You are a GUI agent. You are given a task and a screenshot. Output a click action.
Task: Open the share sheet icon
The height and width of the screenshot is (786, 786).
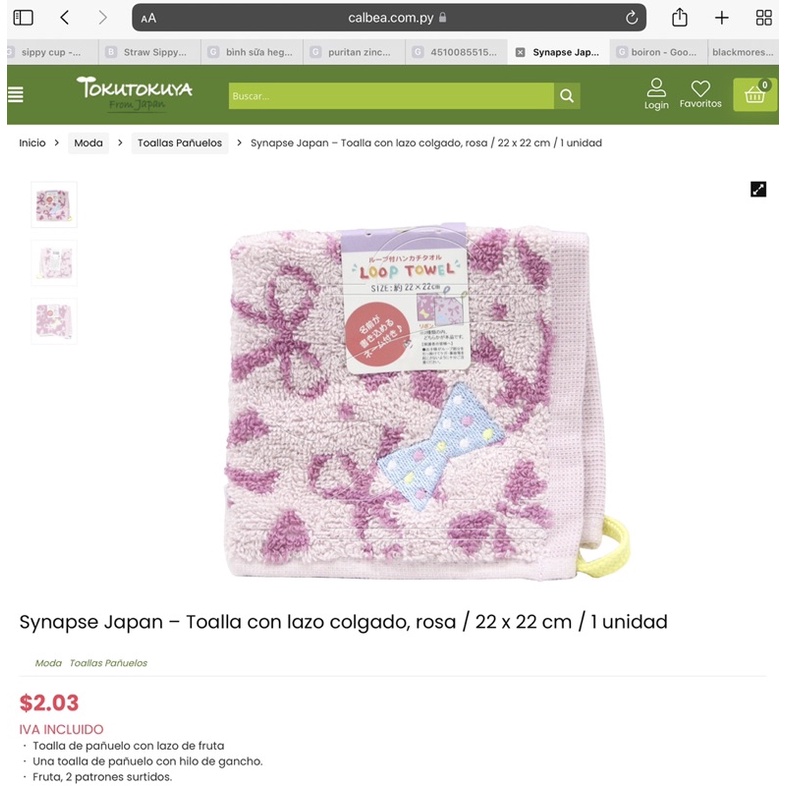pos(679,18)
